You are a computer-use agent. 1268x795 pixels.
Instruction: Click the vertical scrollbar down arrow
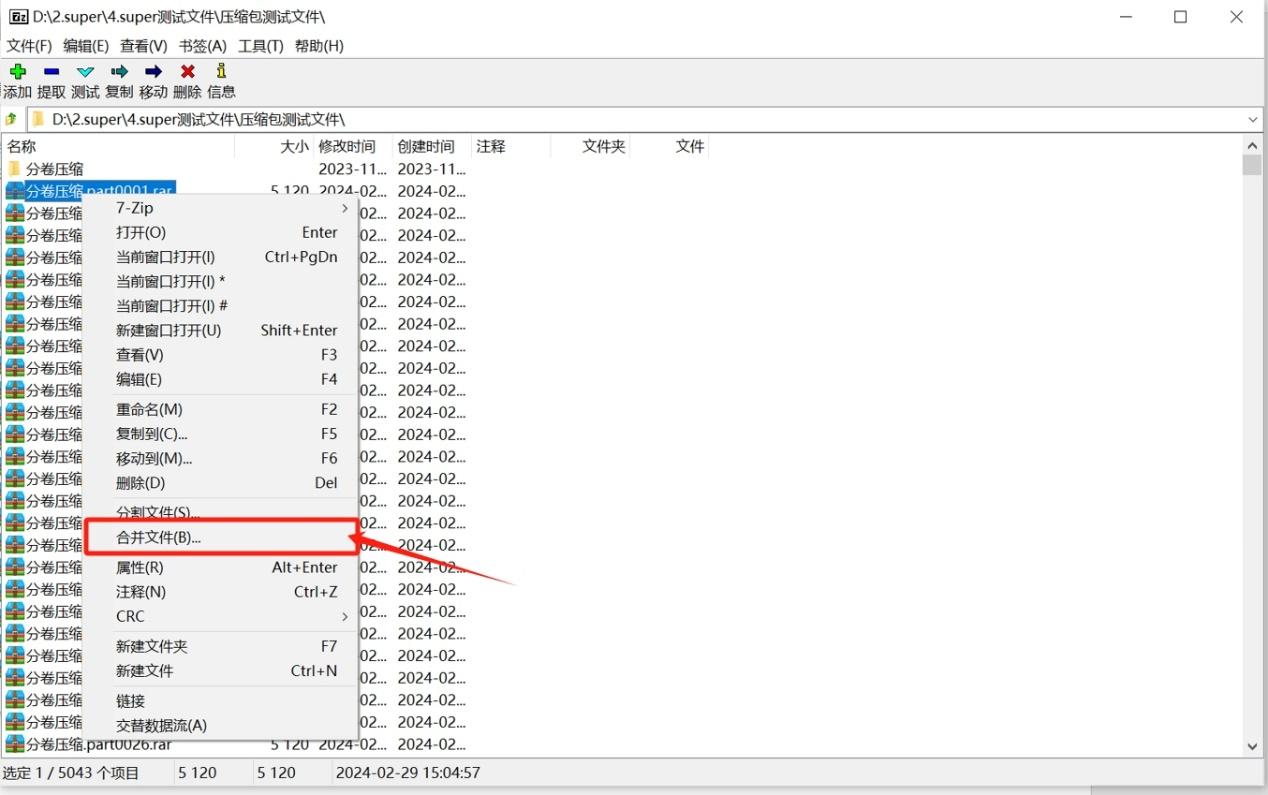click(1252, 746)
